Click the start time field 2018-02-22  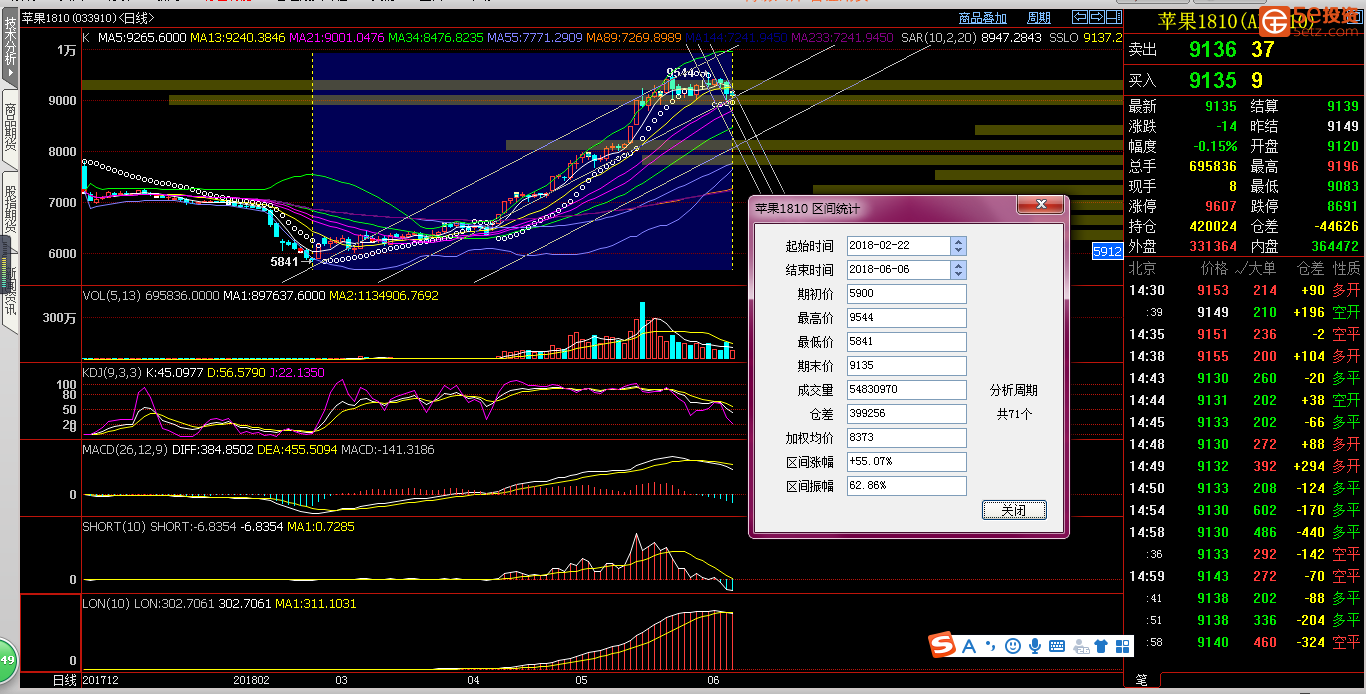tap(899, 246)
